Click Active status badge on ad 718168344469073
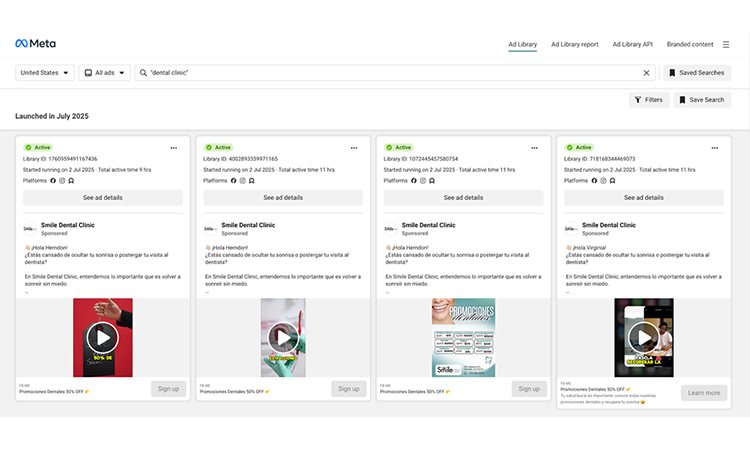The image size is (750, 450). click(x=579, y=147)
